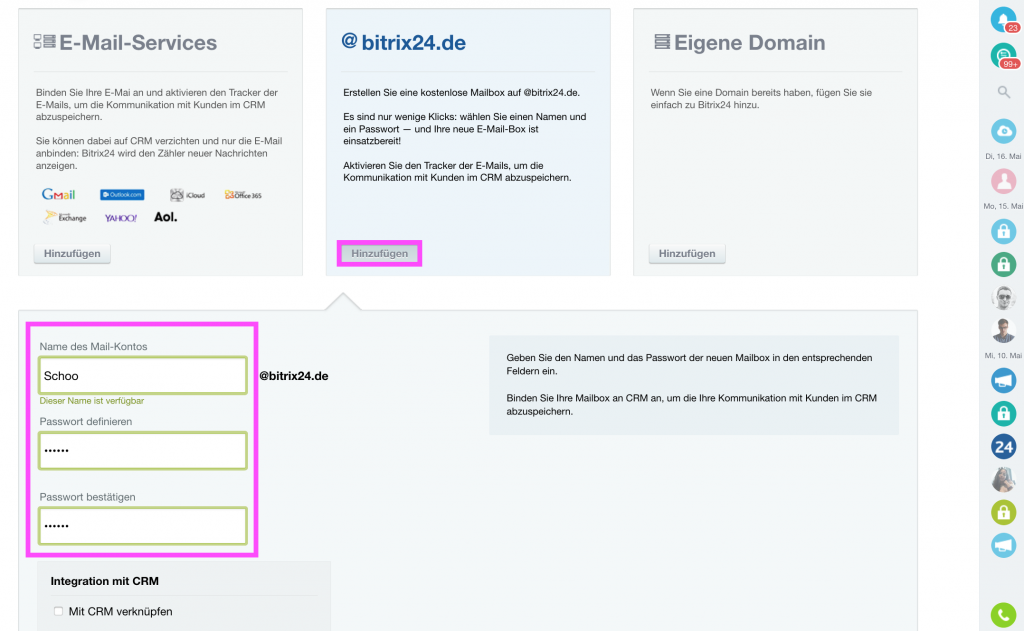1024x631 pixels.
Task: Click the Exchange logo
Action: coord(65,218)
